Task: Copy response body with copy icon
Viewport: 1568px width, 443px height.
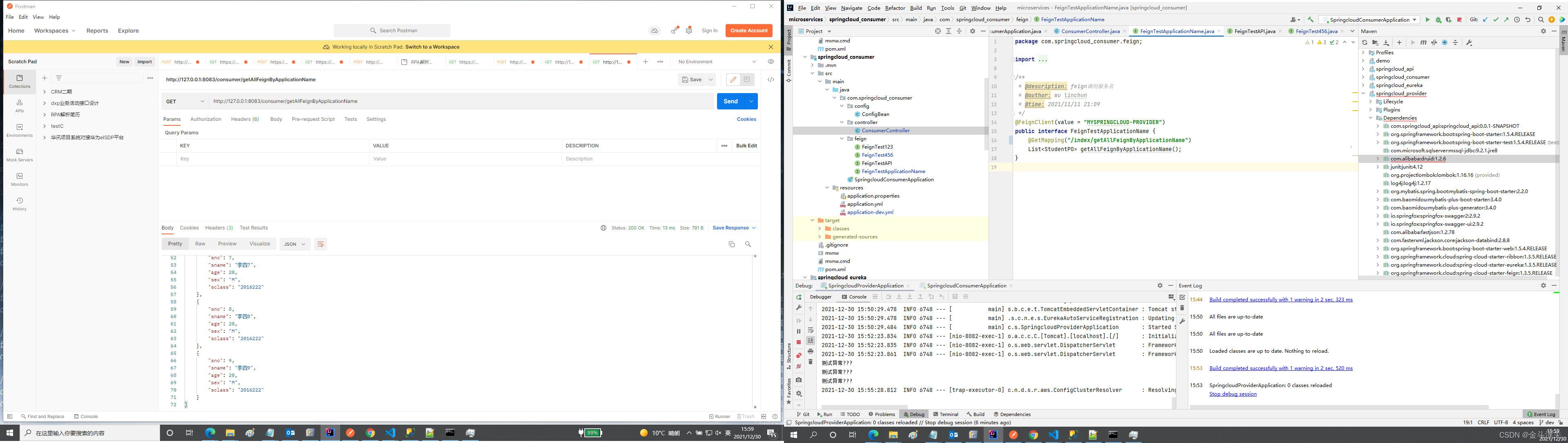Action: [732, 244]
